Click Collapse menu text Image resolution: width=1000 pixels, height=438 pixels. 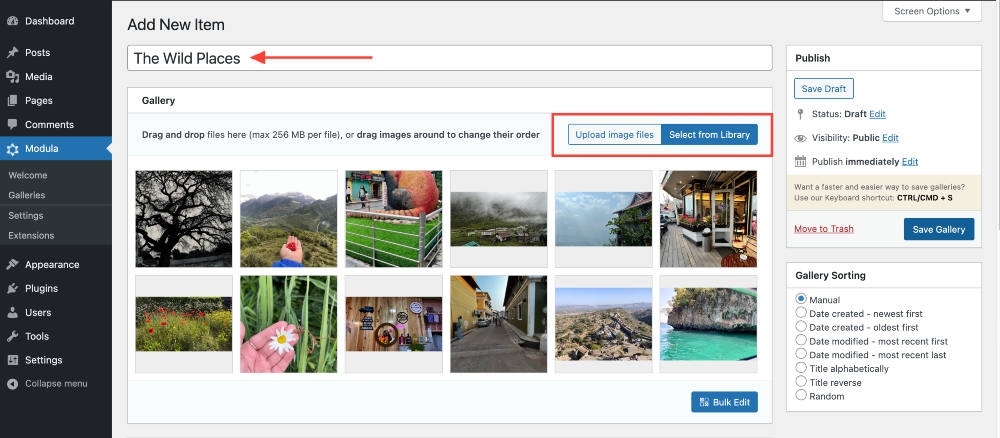click(x=56, y=384)
